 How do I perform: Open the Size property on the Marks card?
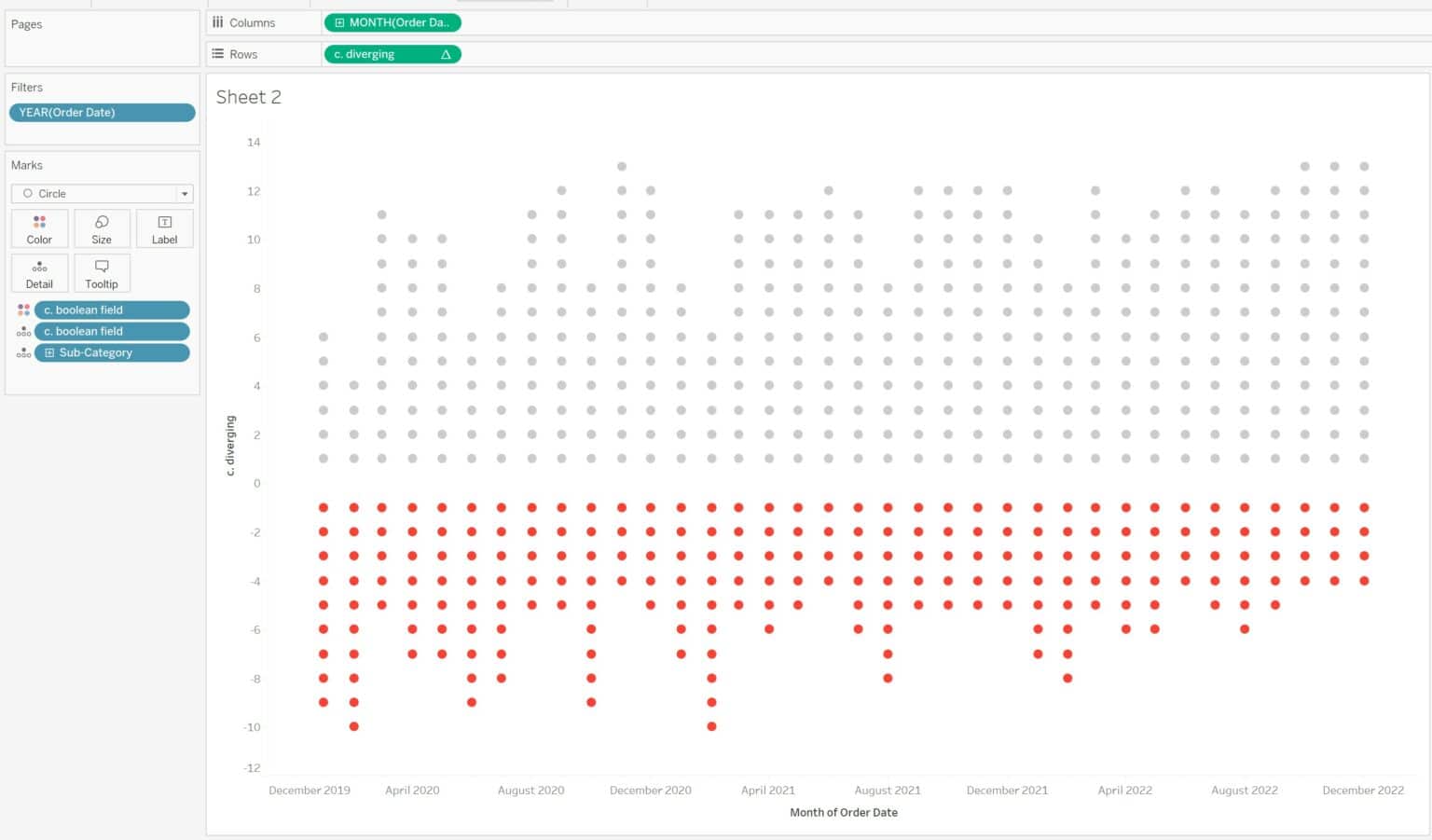click(102, 227)
